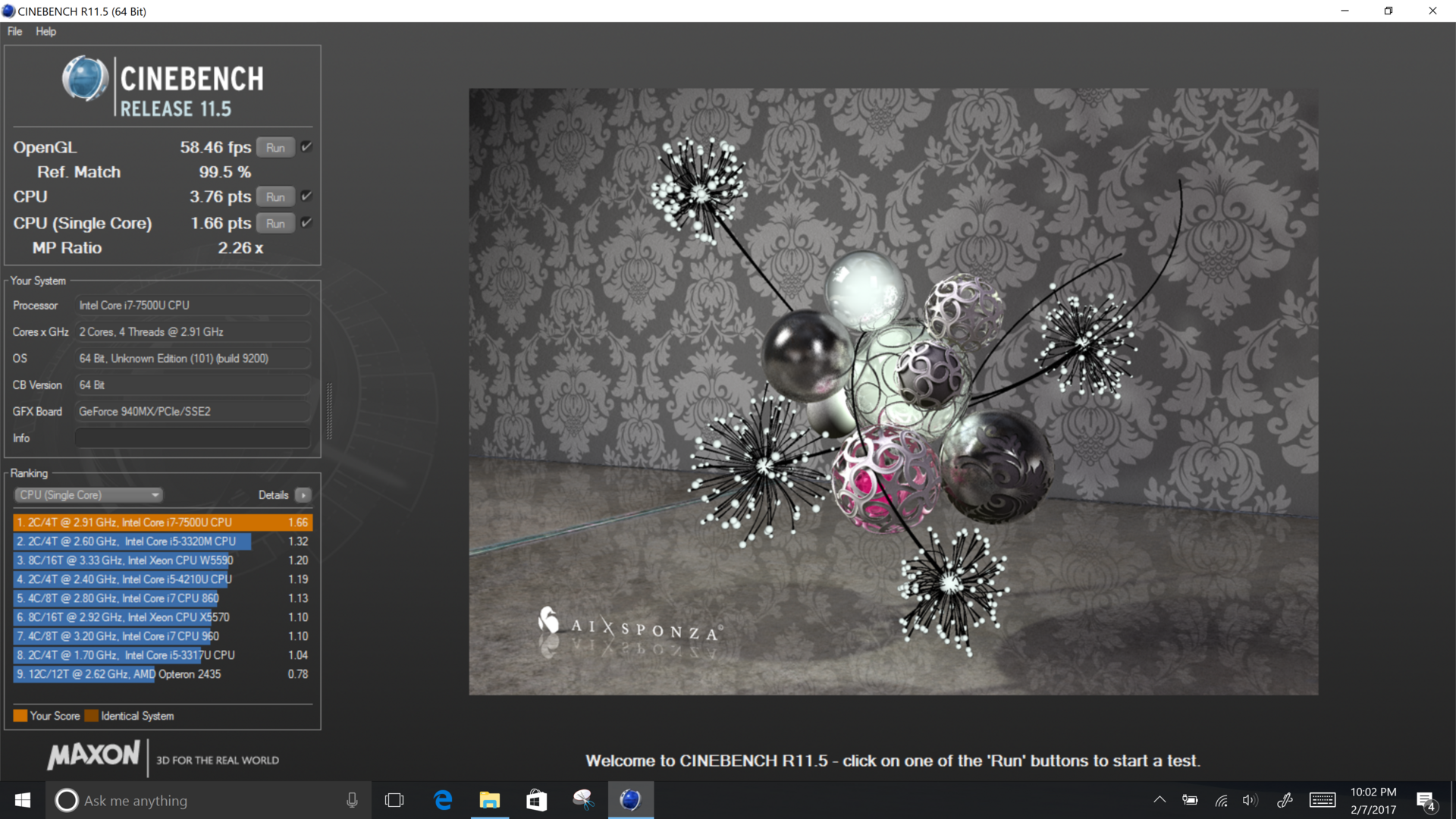Open File Explorer from the taskbar
The height and width of the screenshot is (819, 1456).
pos(490,800)
